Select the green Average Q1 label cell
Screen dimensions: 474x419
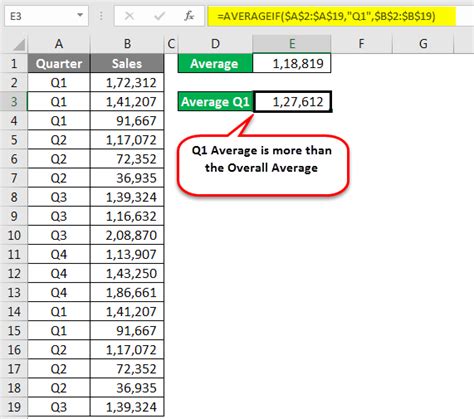[x=215, y=101]
